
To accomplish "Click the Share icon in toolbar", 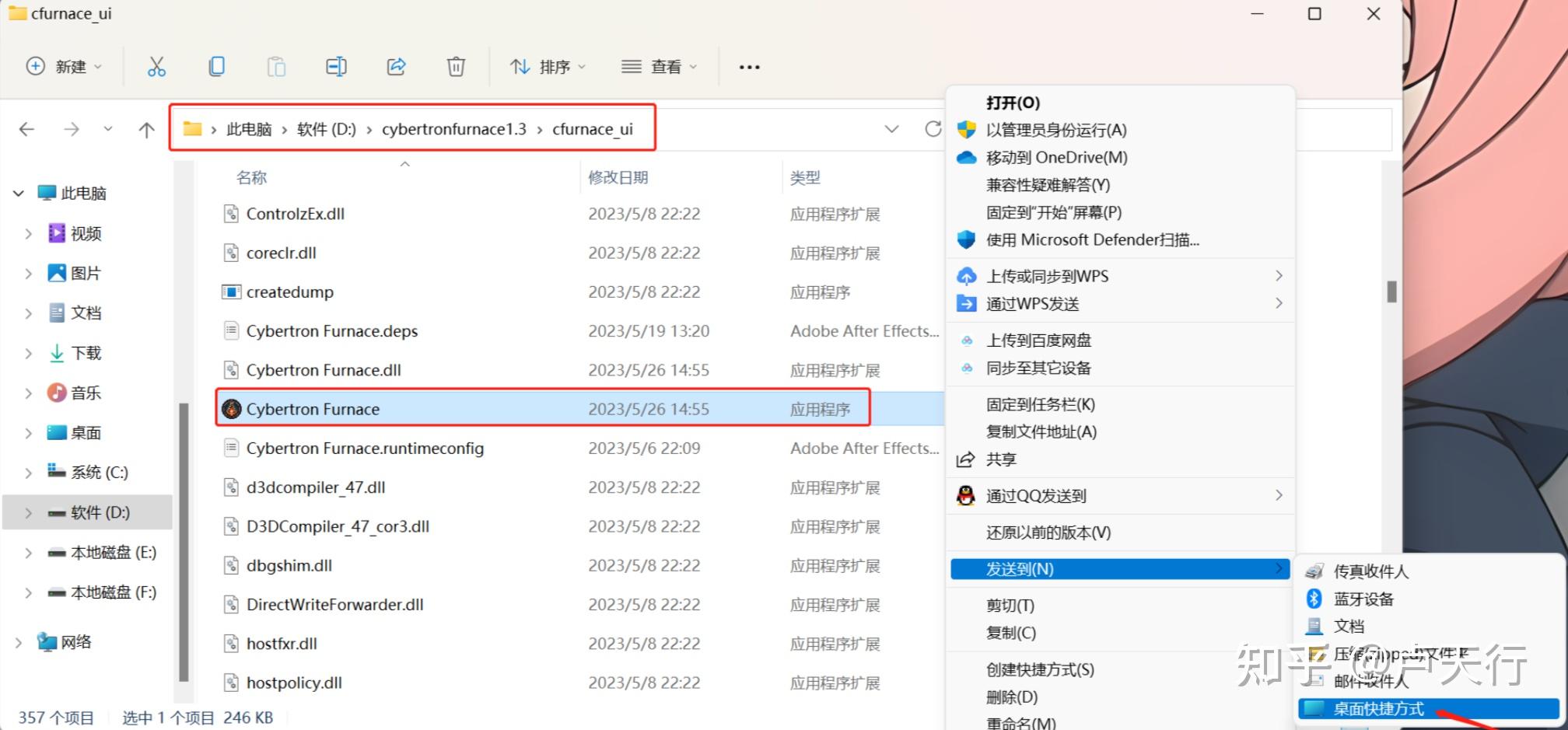I will click(396, 67).
